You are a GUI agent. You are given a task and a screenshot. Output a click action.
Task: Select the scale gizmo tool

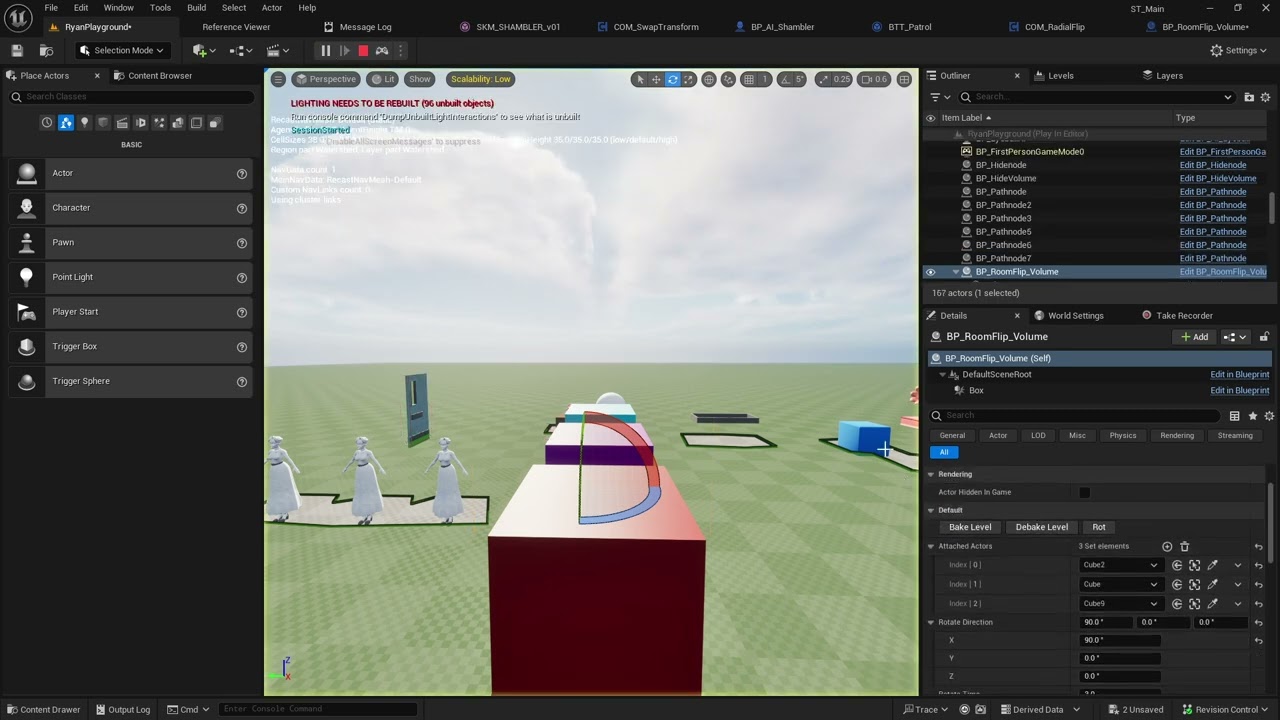(x=689, y=79)
